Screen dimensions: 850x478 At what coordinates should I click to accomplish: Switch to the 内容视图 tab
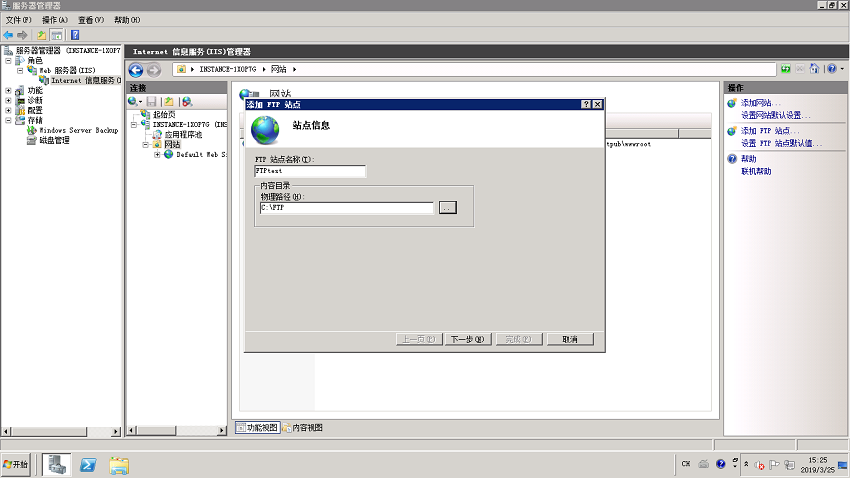302,428
